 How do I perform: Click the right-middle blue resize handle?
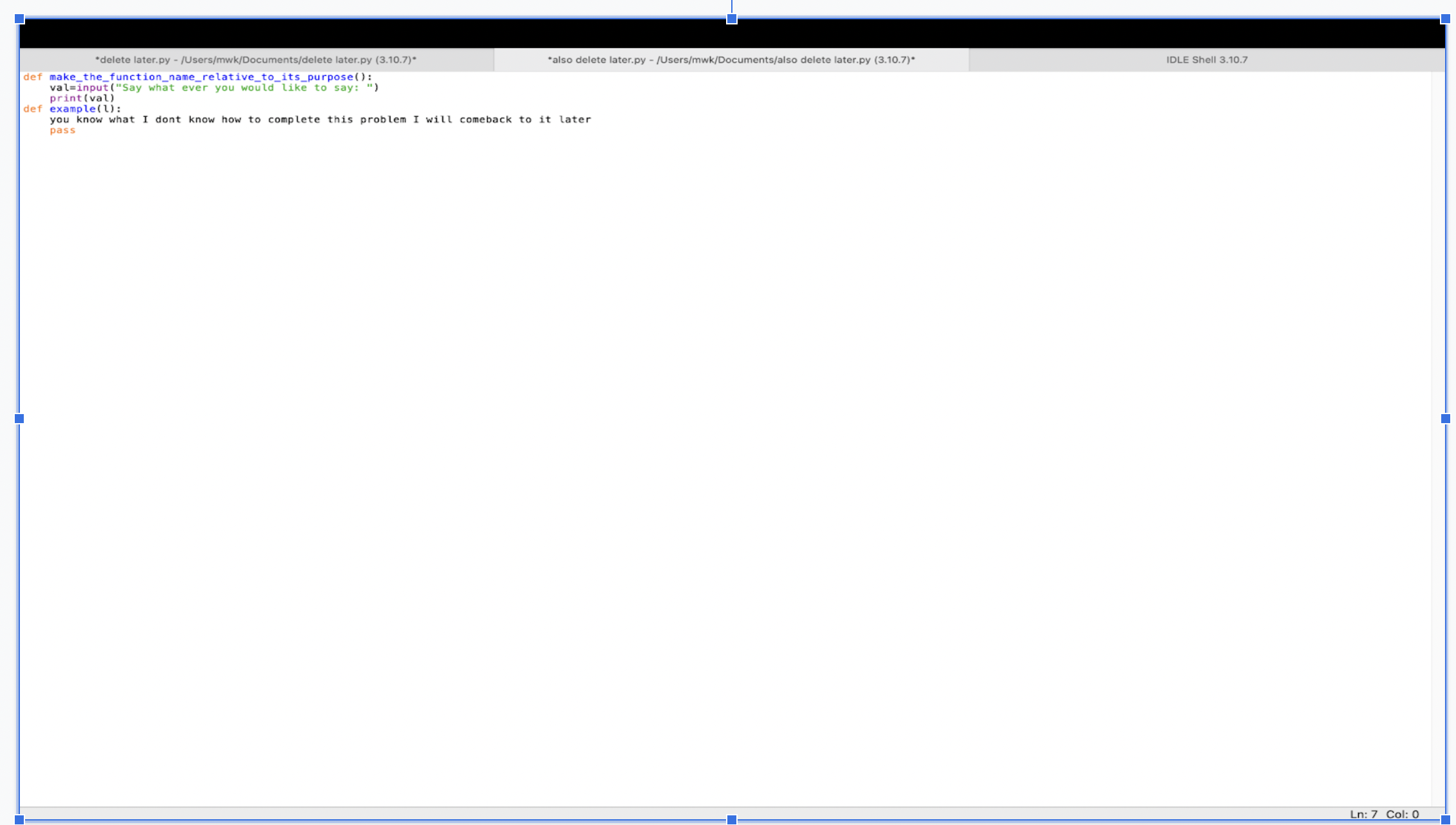pos(1444,419)
